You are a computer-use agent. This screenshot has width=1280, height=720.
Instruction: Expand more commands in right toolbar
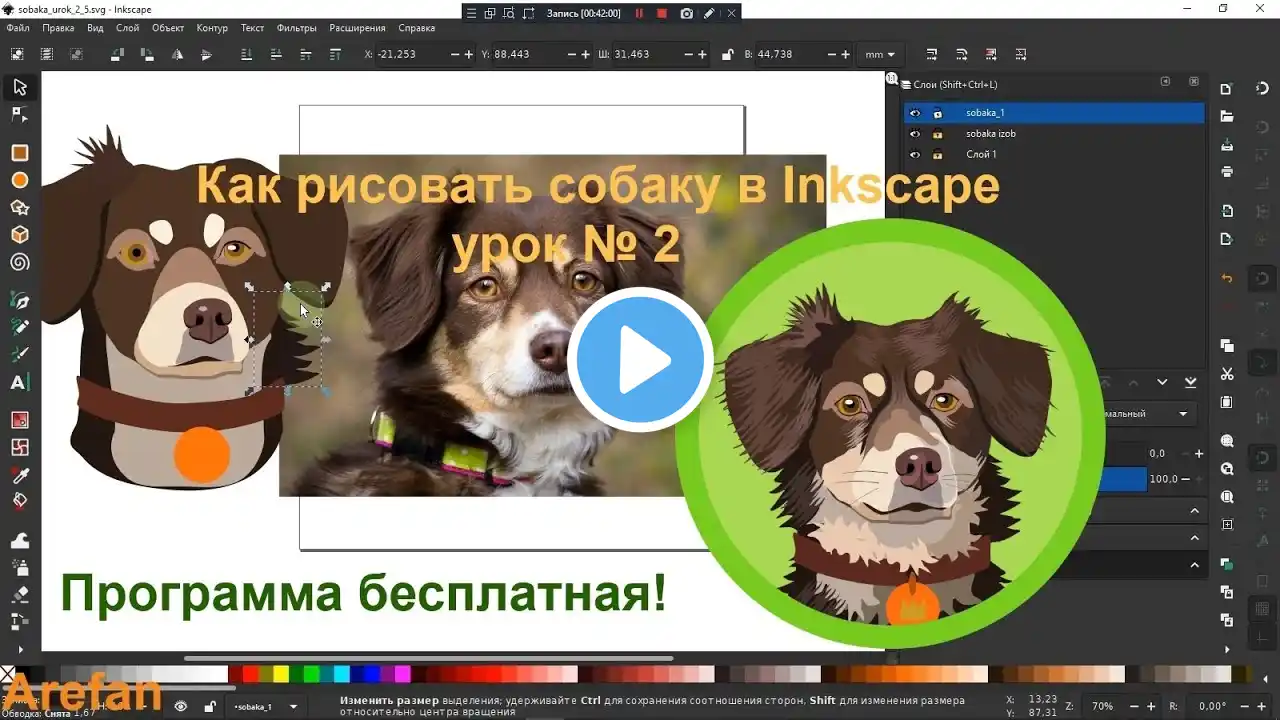coord(1227,649)
